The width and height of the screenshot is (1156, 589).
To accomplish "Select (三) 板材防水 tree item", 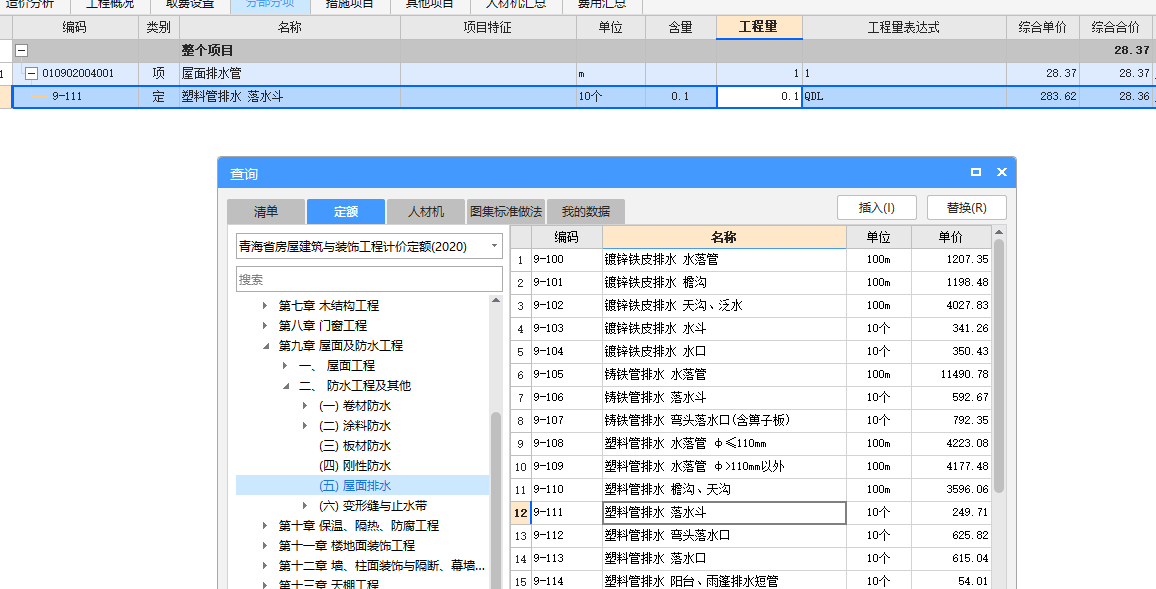I will click(355, 446).
